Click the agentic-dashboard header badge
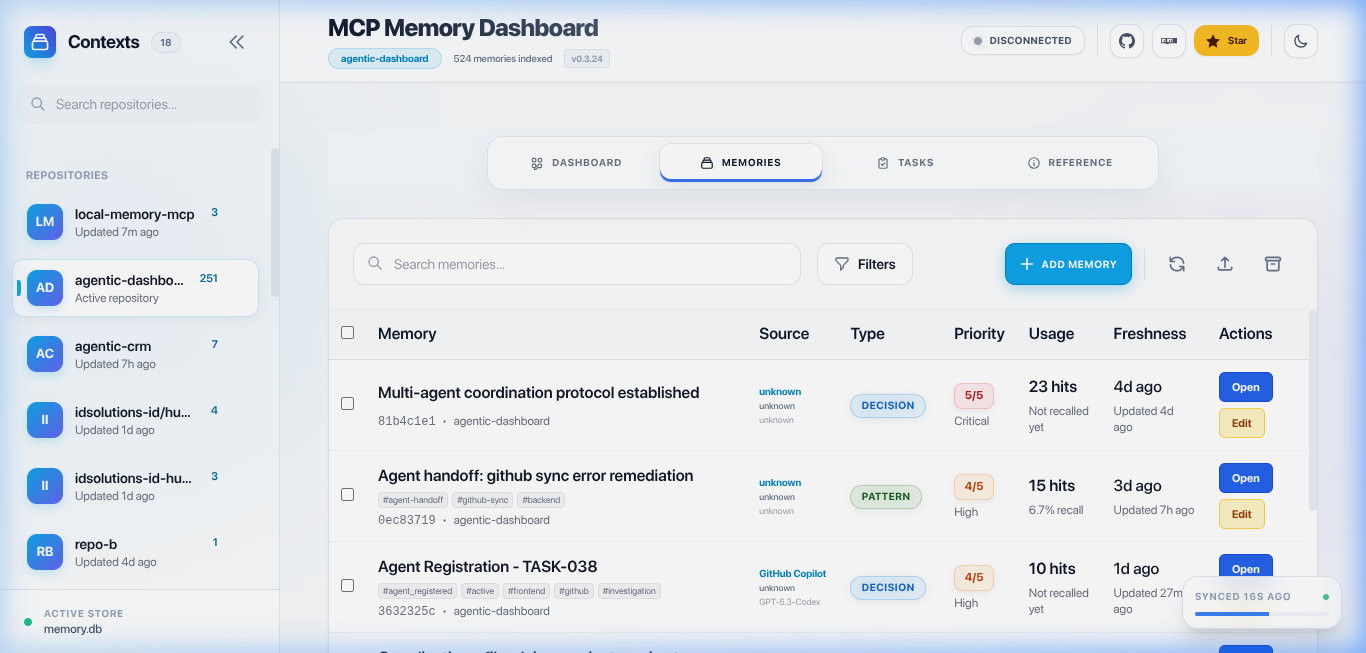The height and width of the screenshot is (653, 1366). pos(385,59)
